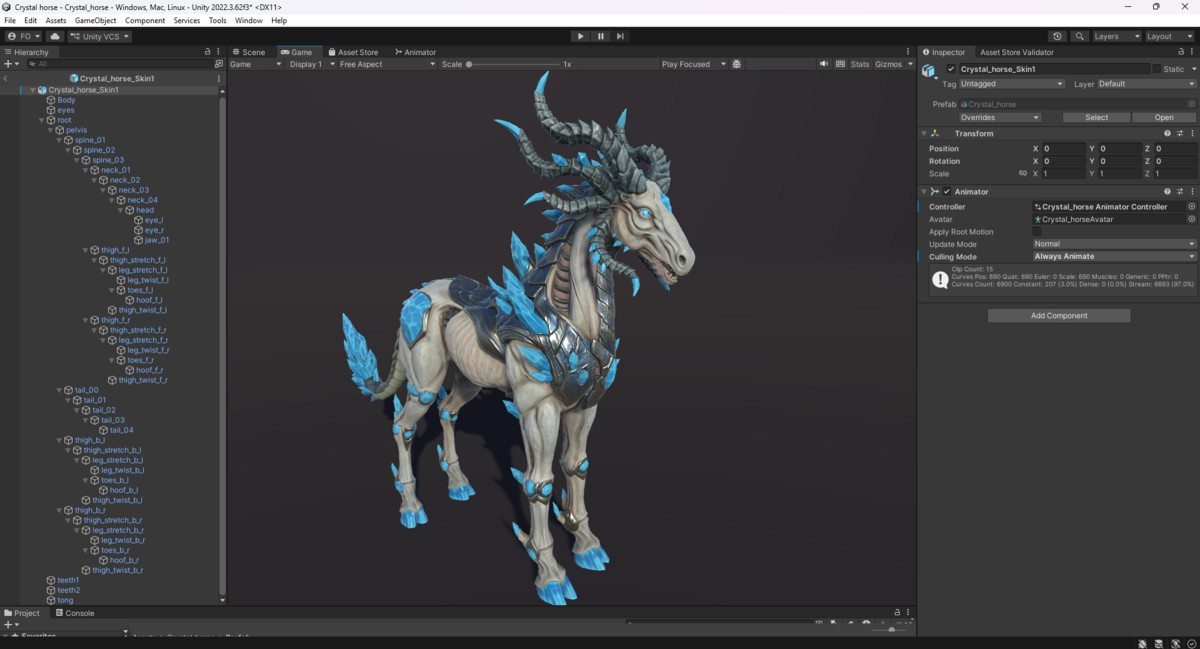Click the Hierarchy search-by-type icon
This screenshot has height=649, width=1200.
pyautogui.click(x=218, y=64)
